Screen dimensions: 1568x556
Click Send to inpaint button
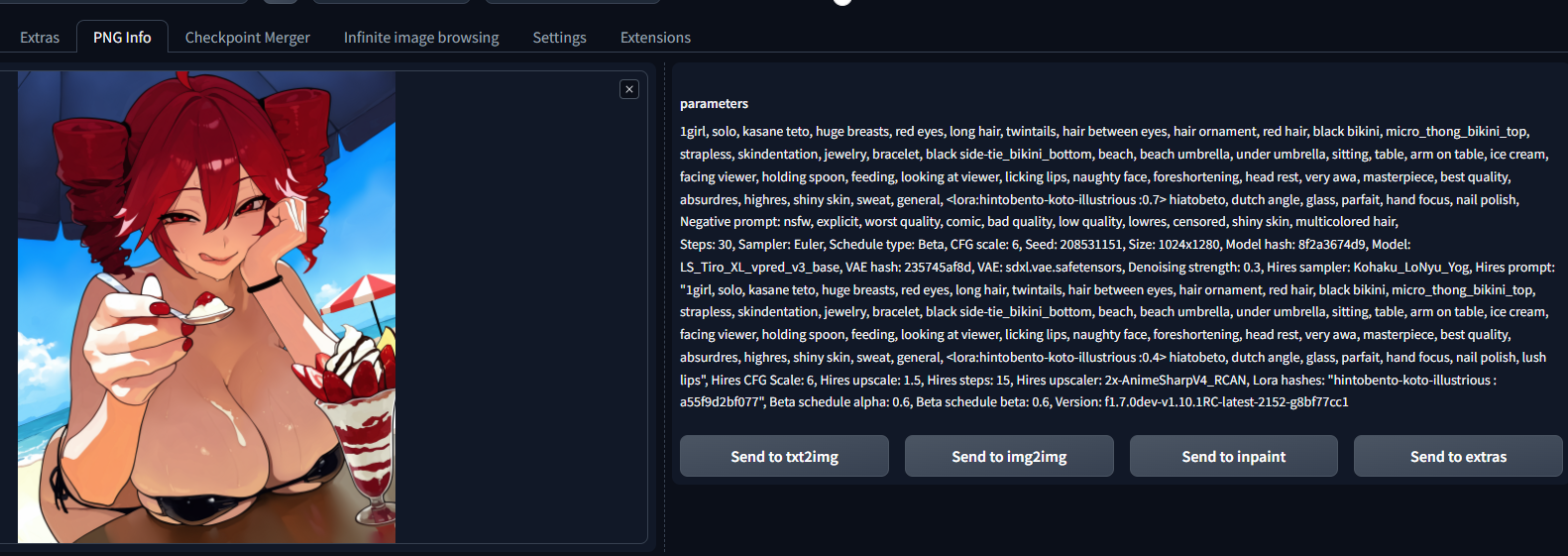1233,456
